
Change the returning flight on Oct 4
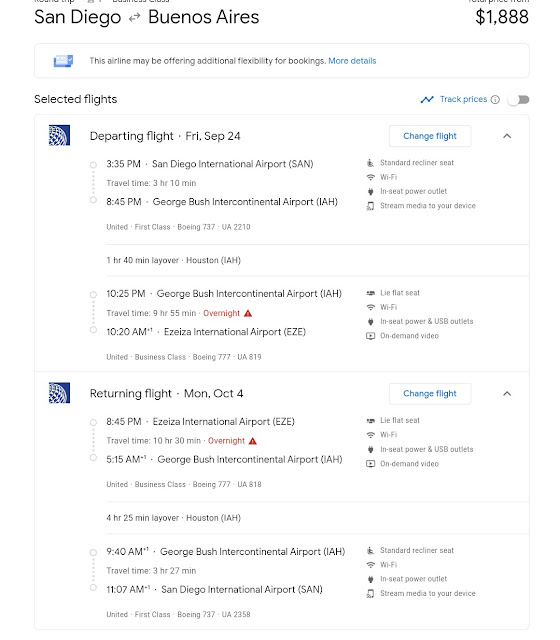pos(430,393)
